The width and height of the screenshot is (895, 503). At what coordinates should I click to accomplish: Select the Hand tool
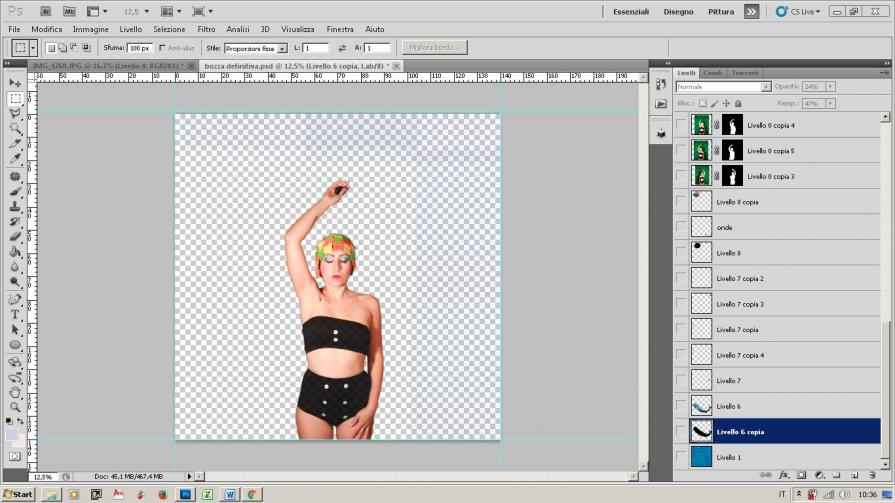click(x=15, y=393)
